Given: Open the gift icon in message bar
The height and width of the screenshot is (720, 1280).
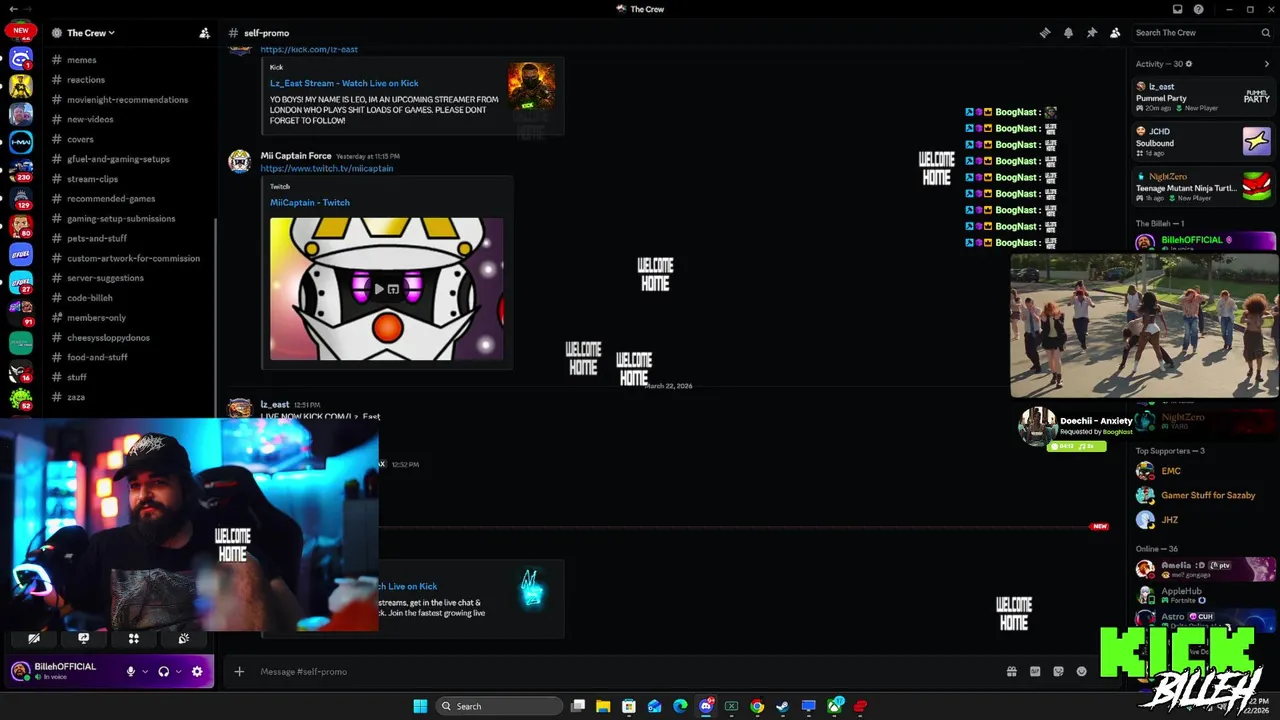Looking at the screenshot, I should tap(1011, 672).
